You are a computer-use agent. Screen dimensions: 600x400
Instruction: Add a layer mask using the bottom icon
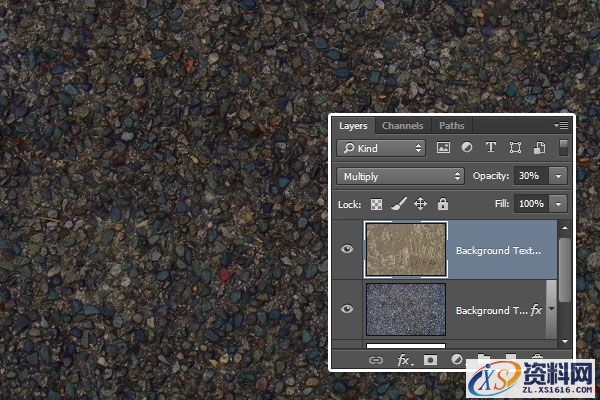432,358
